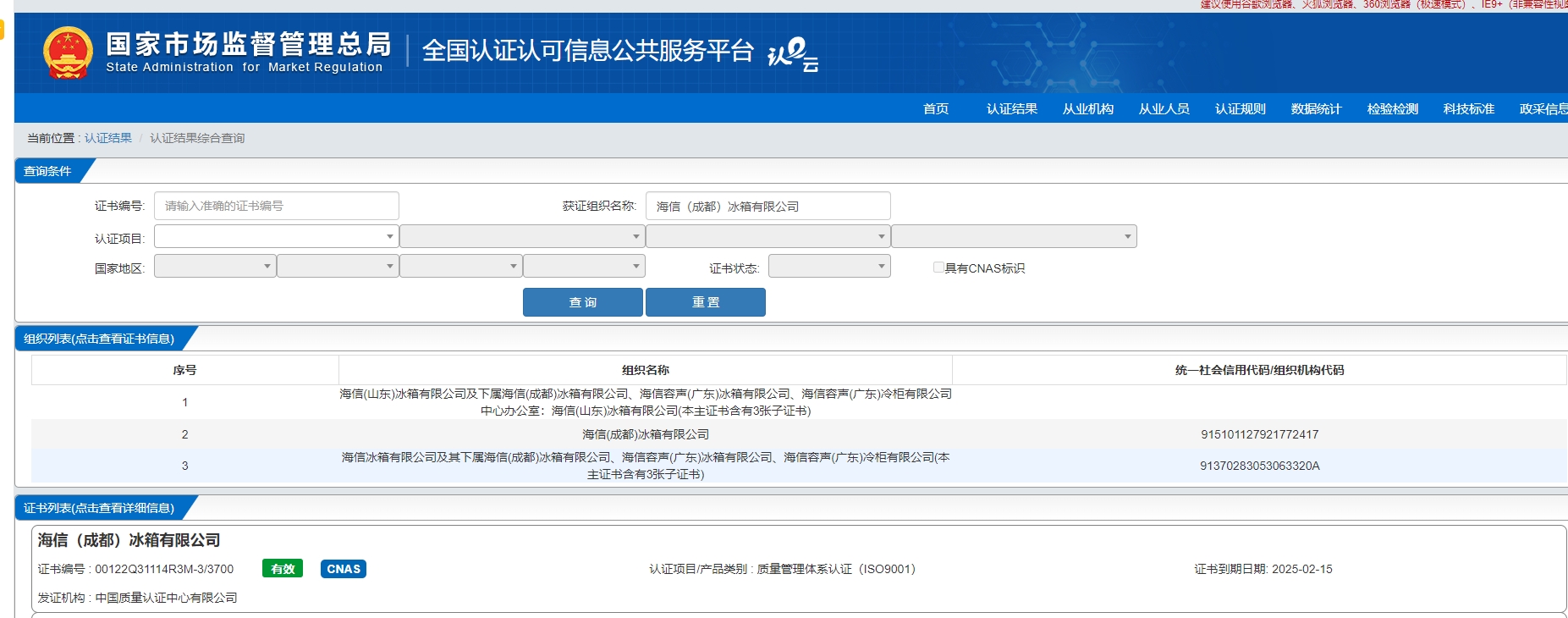Open 数据统计 in the nav bar
This screenshot has height=618, width=1568.
pyautogui.click(x=1317, y=108)
